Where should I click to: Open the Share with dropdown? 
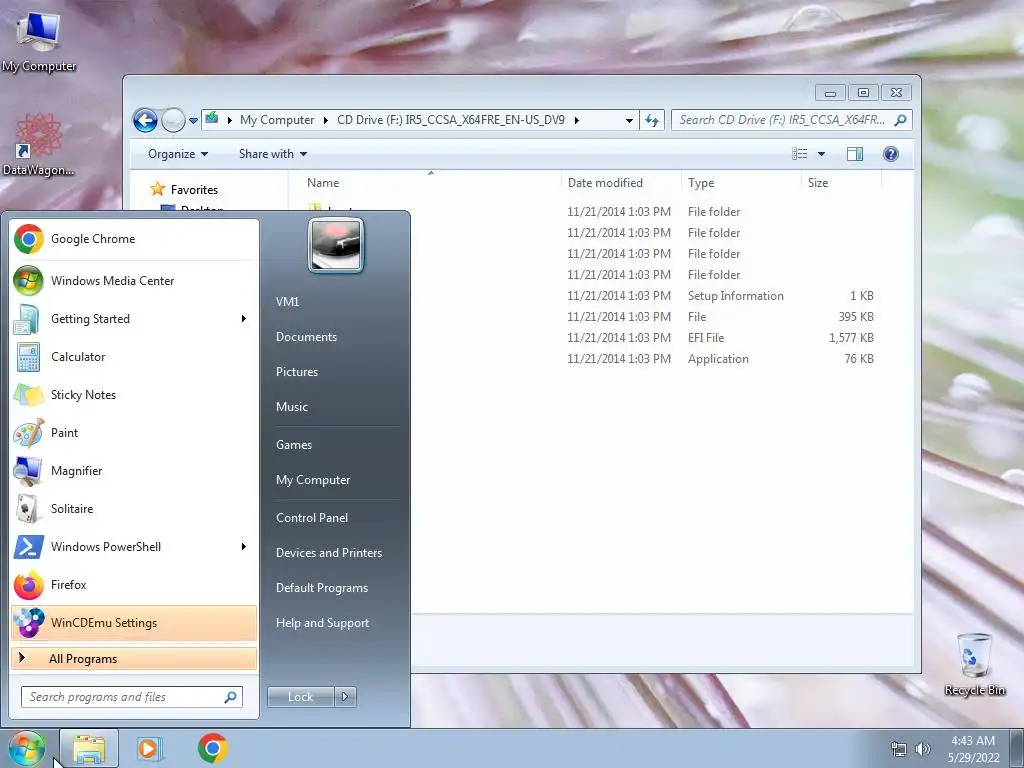[x=273, y=154]
